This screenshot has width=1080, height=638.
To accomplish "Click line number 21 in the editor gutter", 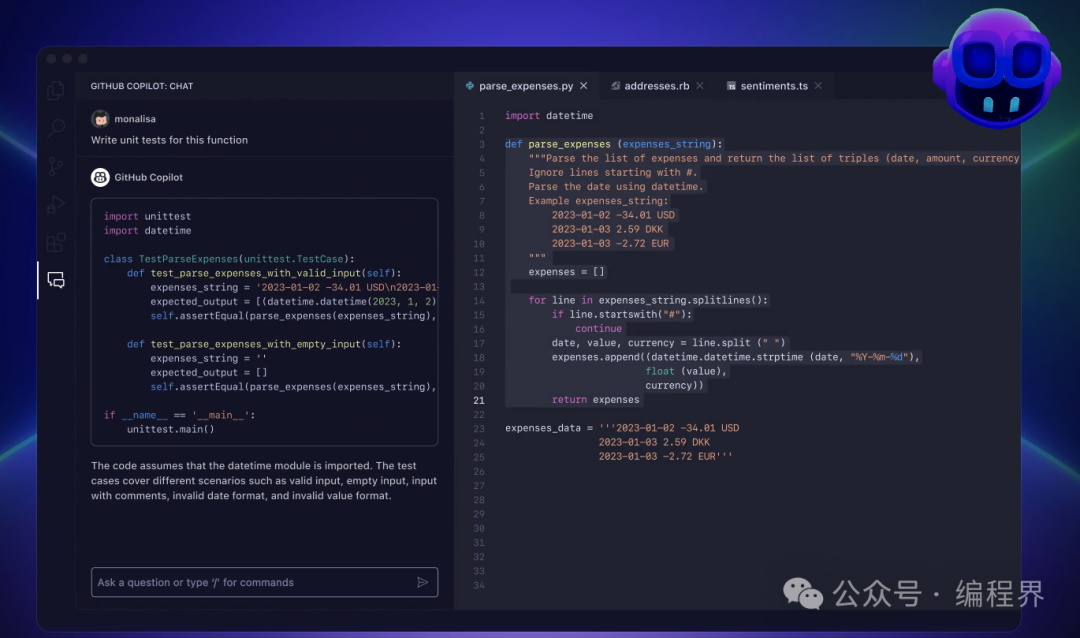I will pyautogui.click(x=479, y=400).
